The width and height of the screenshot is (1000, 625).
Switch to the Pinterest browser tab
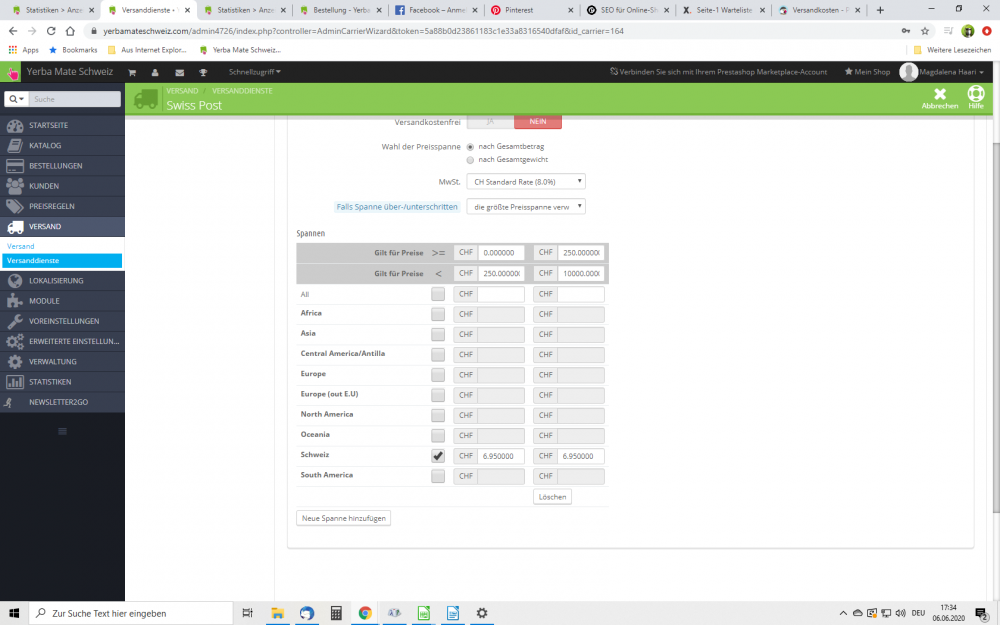531,10
